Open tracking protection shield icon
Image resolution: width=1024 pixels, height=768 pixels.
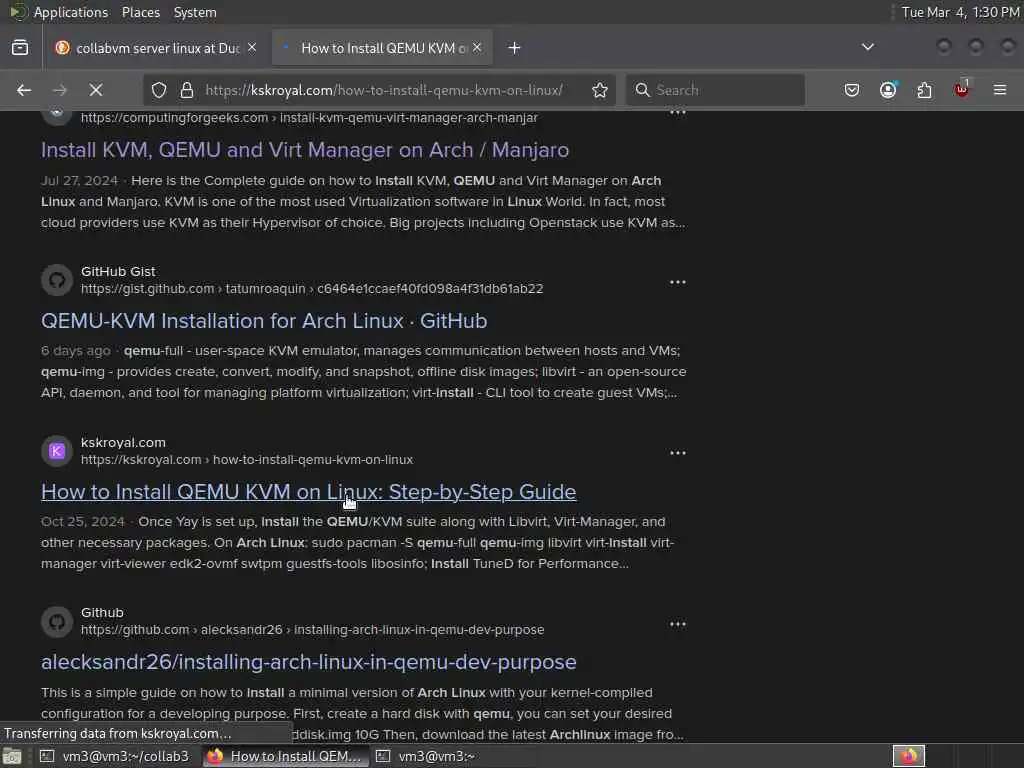pyautogui.click(x=159, y=90)
